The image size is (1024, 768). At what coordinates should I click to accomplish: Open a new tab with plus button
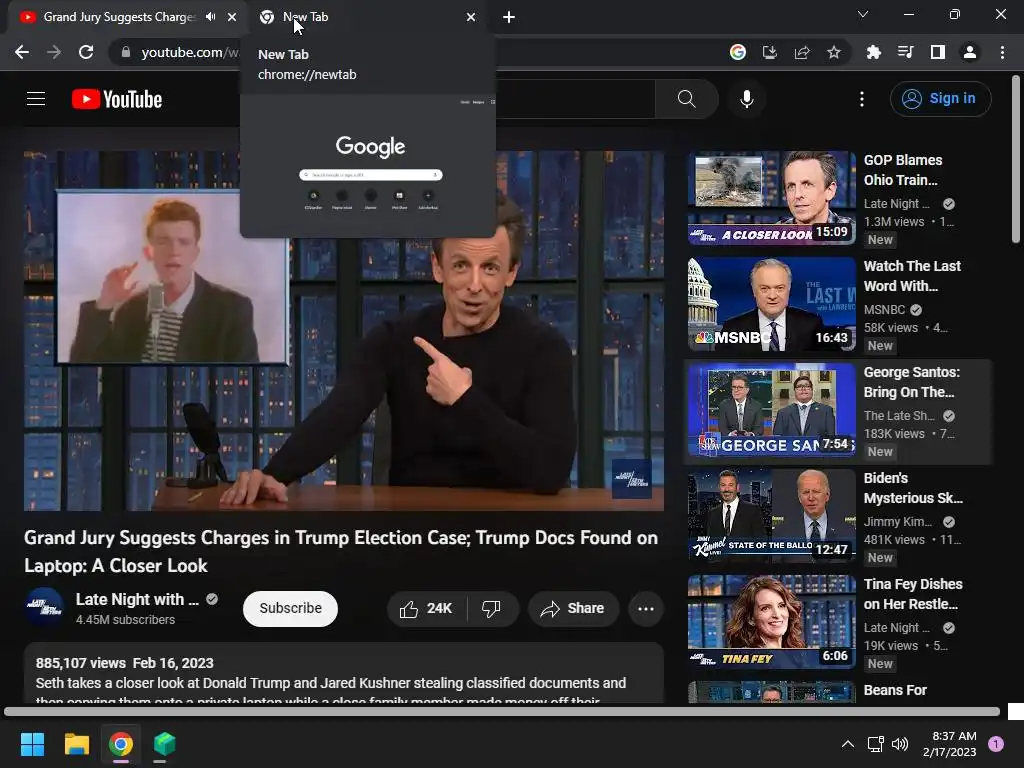(509, 17)
